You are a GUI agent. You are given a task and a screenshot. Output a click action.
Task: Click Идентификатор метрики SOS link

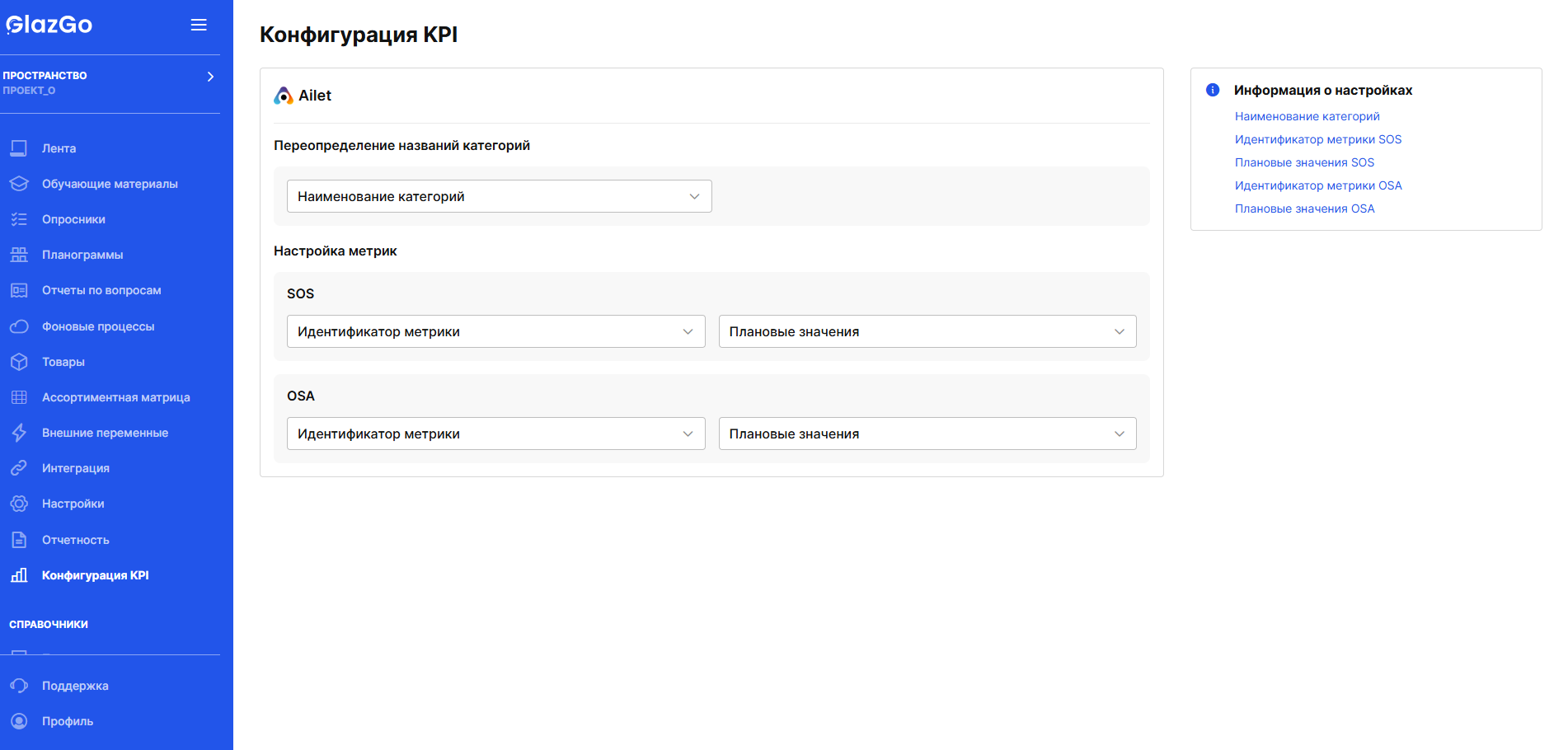point(1318,139)
